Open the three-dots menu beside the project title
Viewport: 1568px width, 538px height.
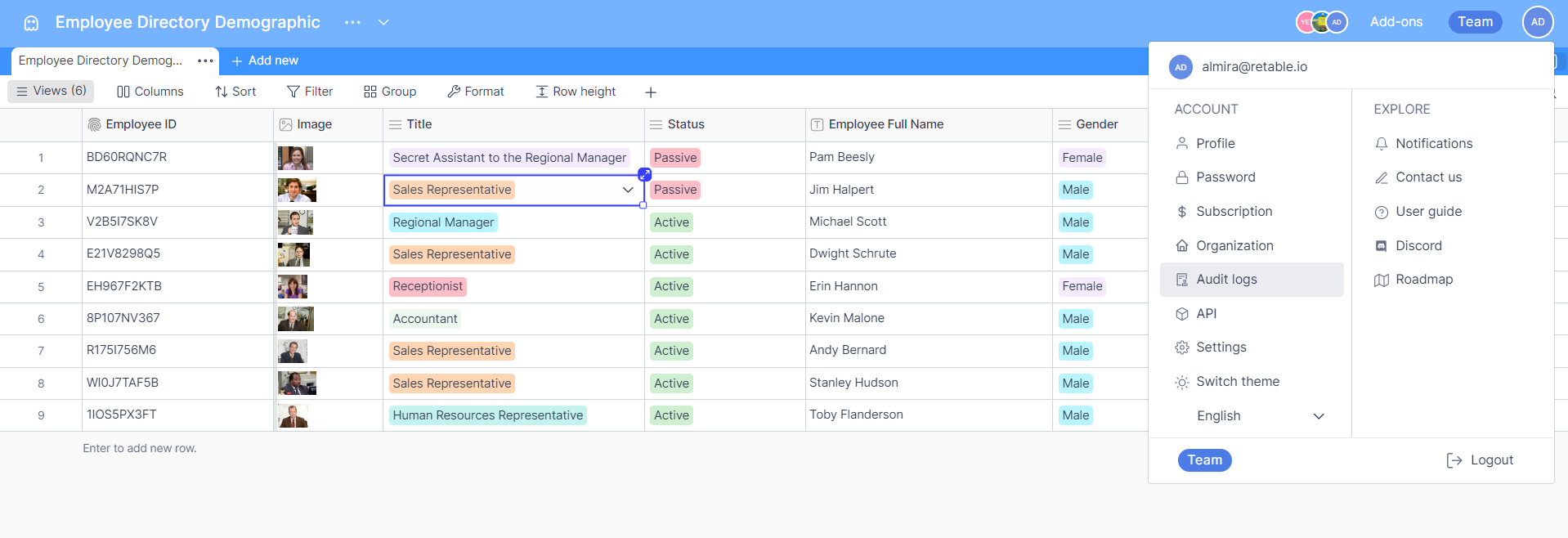[x=352, y=23]
